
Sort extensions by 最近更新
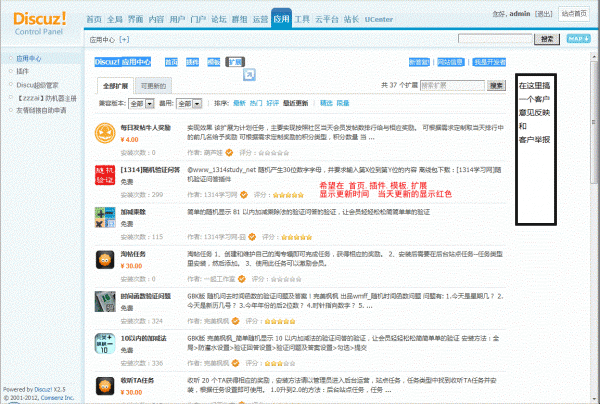tap(295, 103)
